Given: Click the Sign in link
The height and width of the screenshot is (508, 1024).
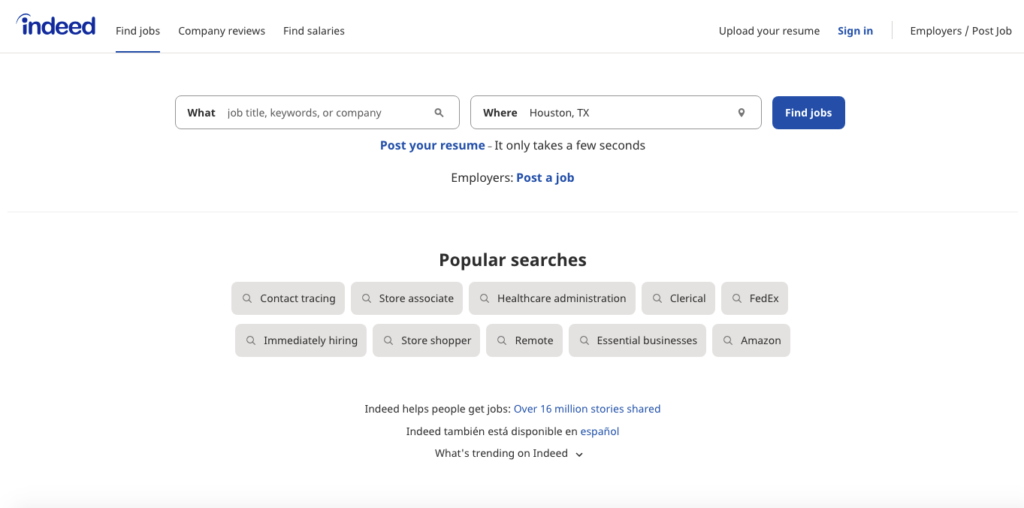Looking at the screenshot, I should click(855, 31).
